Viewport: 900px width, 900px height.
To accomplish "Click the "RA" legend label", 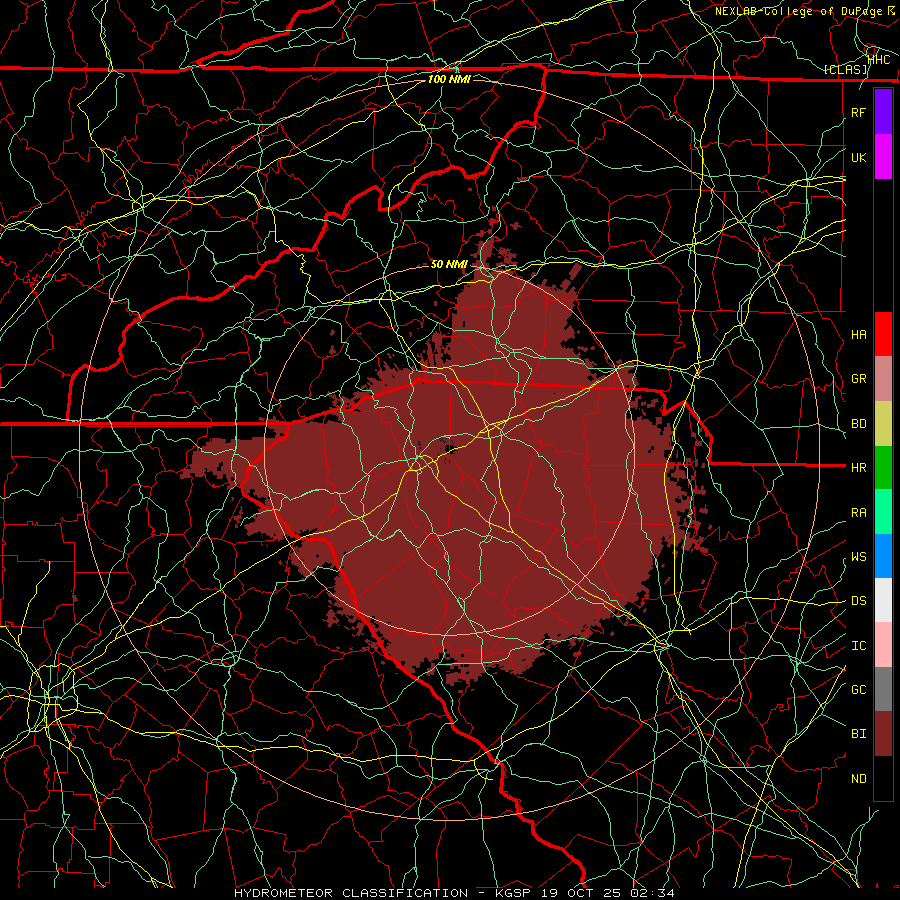I will point(858,513).
